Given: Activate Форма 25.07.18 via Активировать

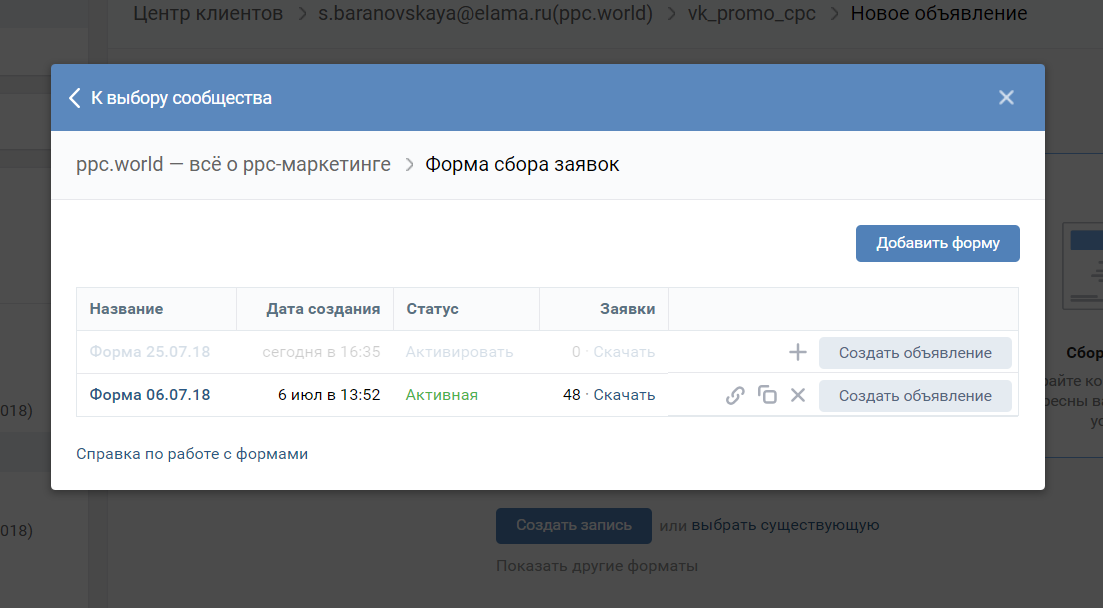Looking at the screenshot, I should tap(459, 352).
